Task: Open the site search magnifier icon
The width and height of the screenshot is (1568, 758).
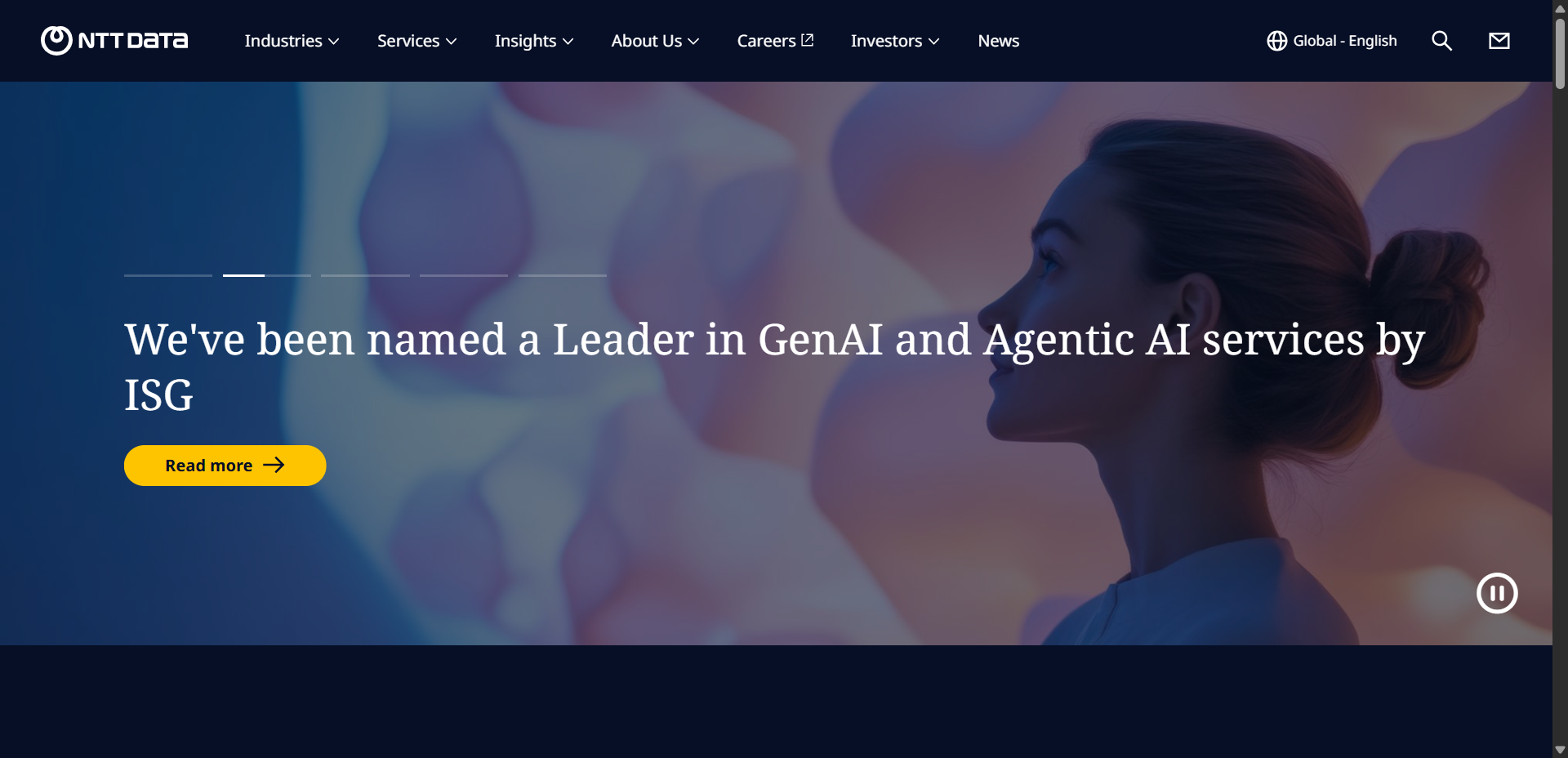Action: pyautogui.click(x=1442, y=41)
